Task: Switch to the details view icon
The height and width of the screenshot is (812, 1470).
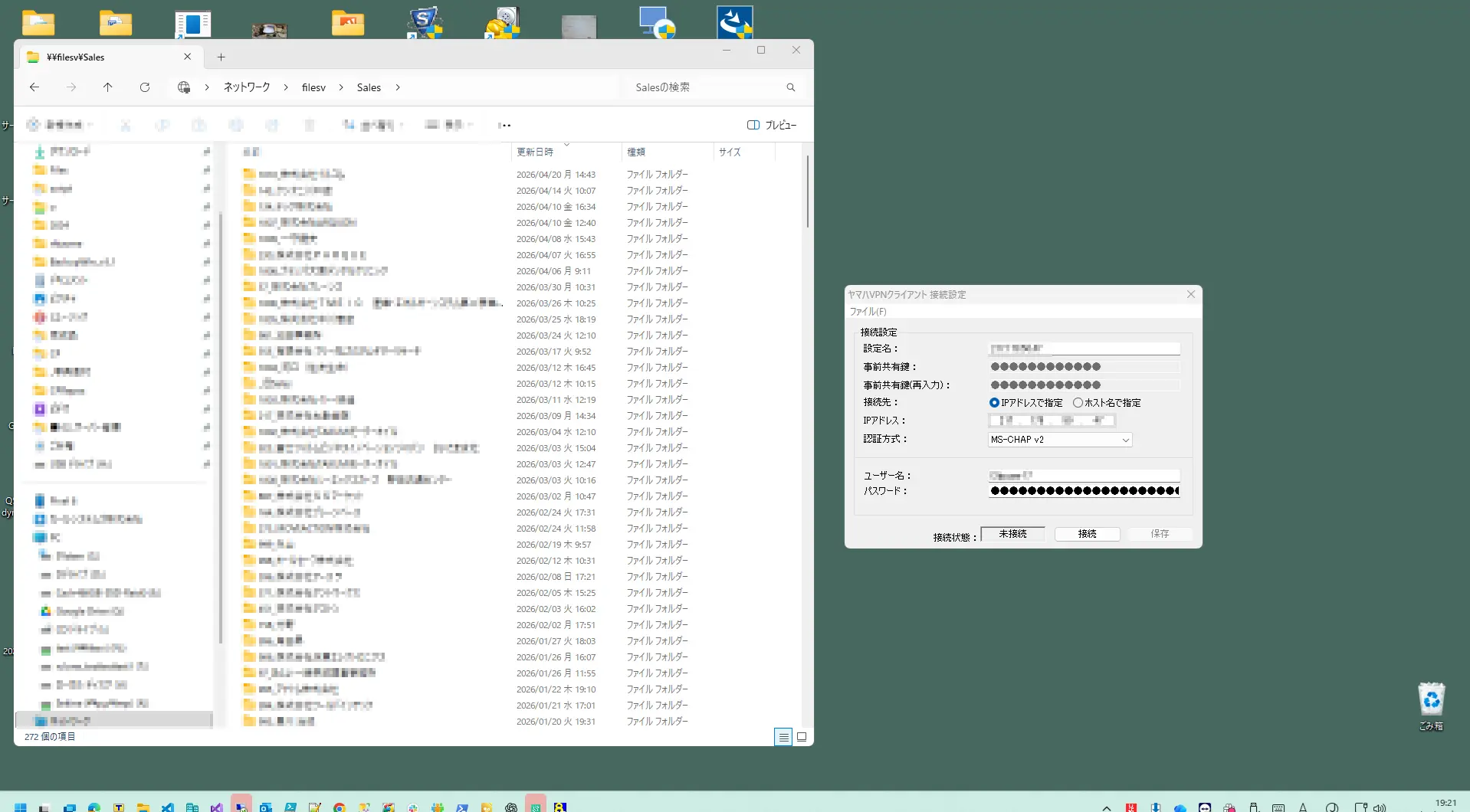Action: (x=783, y=737)
